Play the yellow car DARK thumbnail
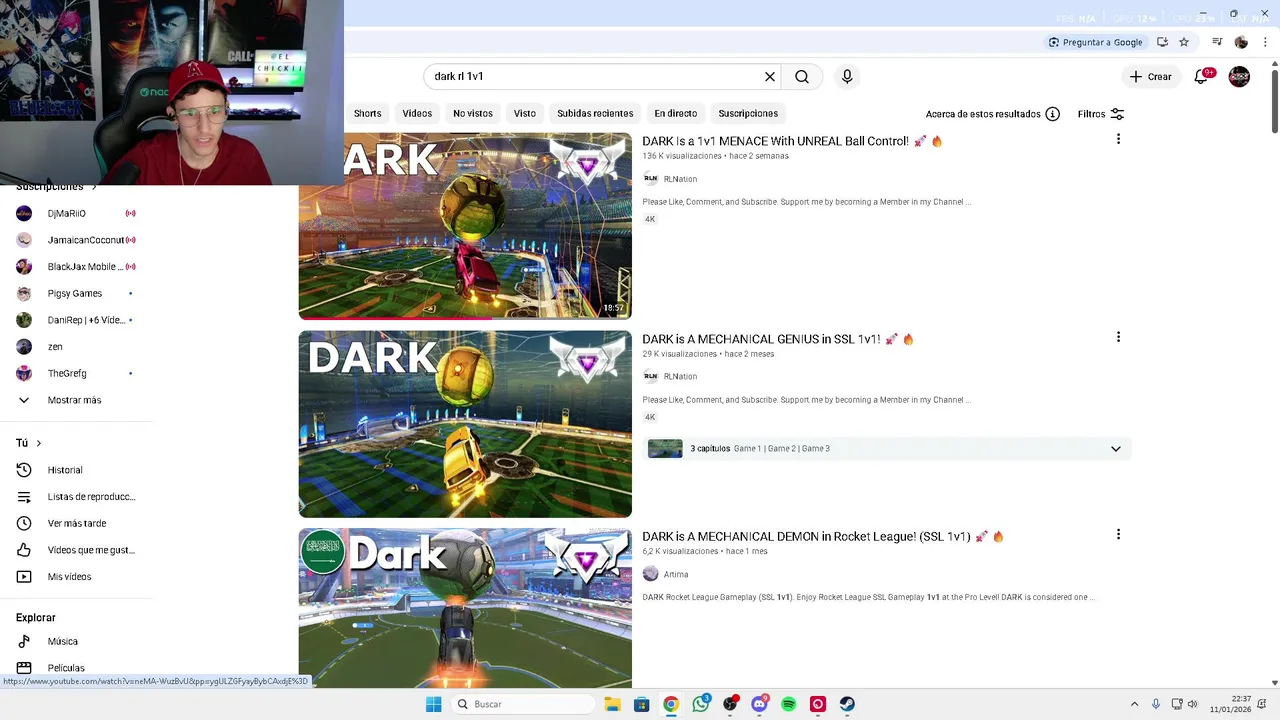Screen dimensions: 1280x720 point(465,424)
